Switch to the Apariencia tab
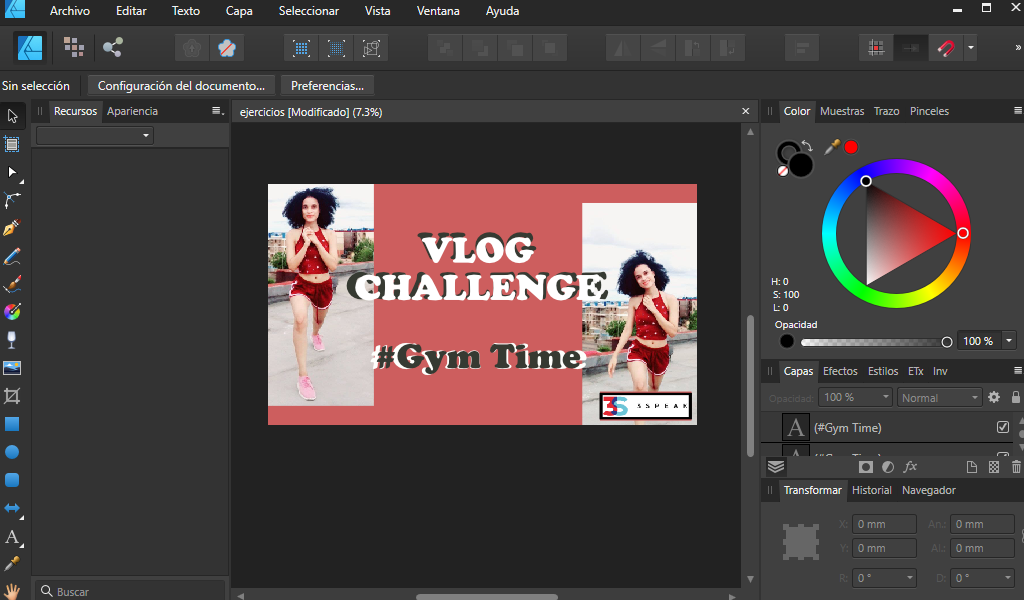The width and height of the screenshot is (1024, 600). pyautogui.click(x=133, y=111)
